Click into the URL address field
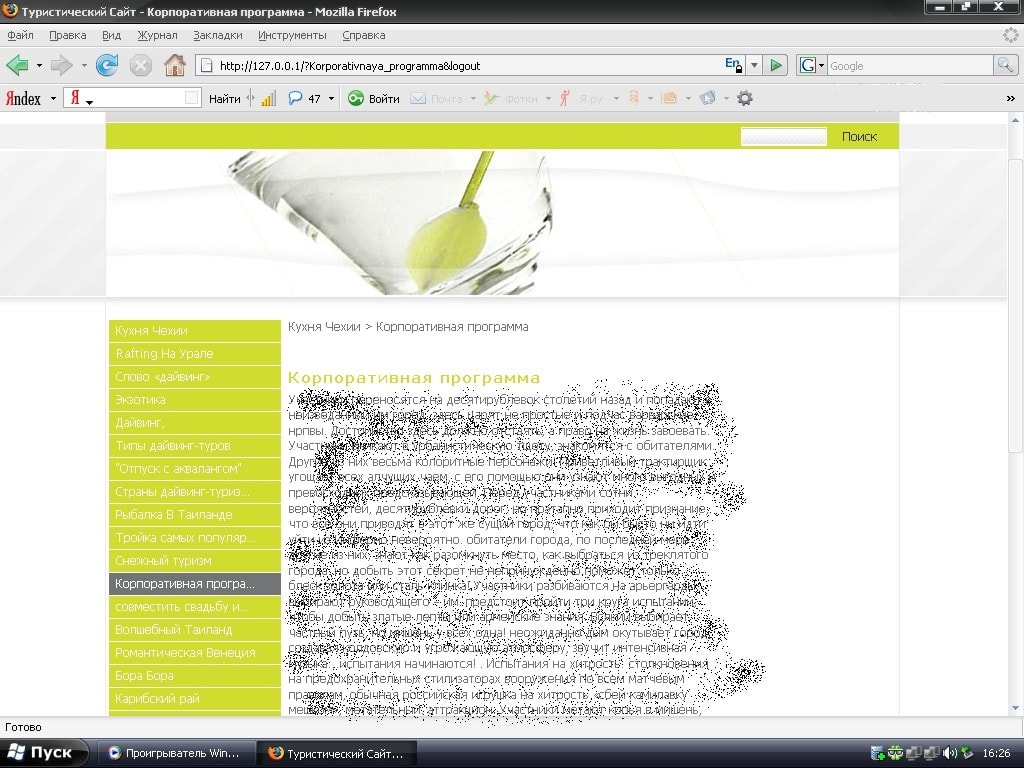The image size is (1024, 768). pyautogui.click(x=468, y=65)
